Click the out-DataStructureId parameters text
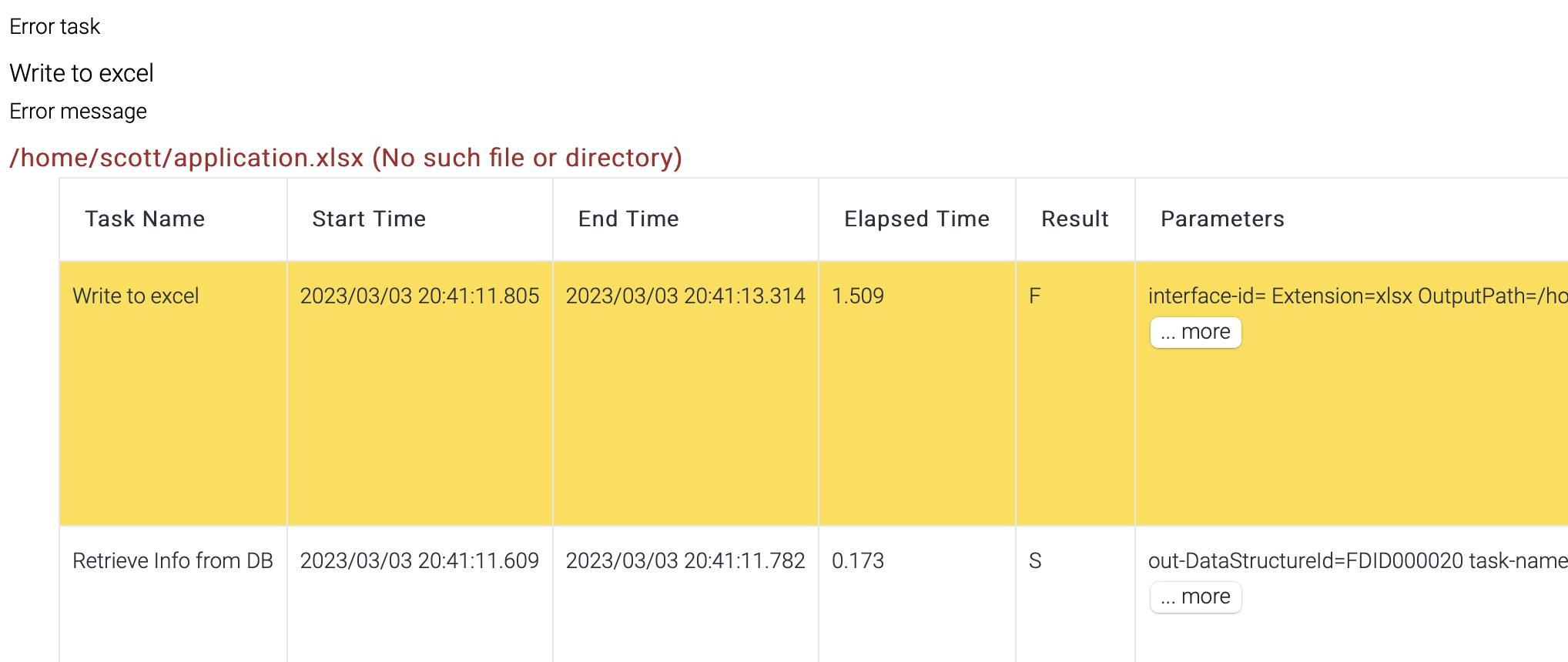The image size is (1568, 662). coord(1355,561)
